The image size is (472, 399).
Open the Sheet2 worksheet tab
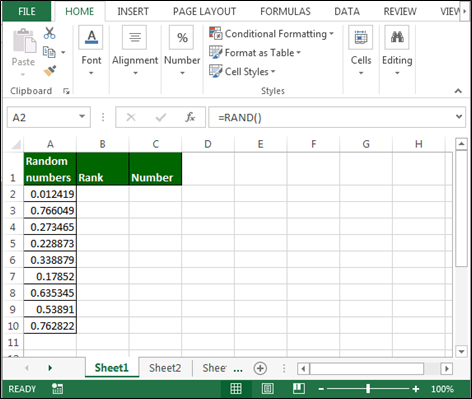tap(165, 368)
